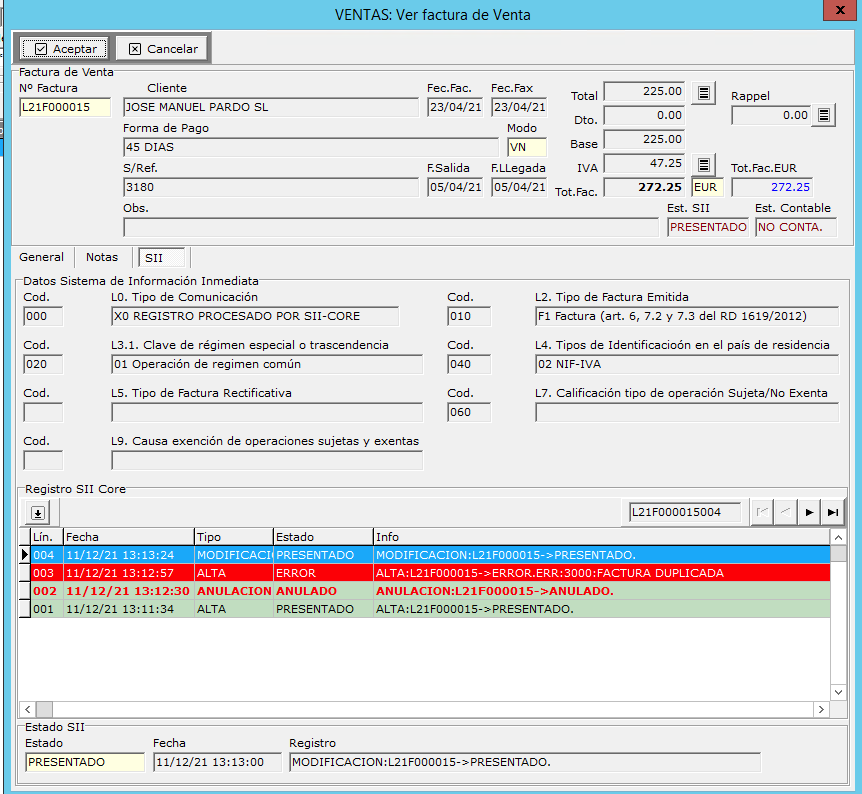Open the Notas tab
Screen dimensions: 862x794
pos(102,257)
